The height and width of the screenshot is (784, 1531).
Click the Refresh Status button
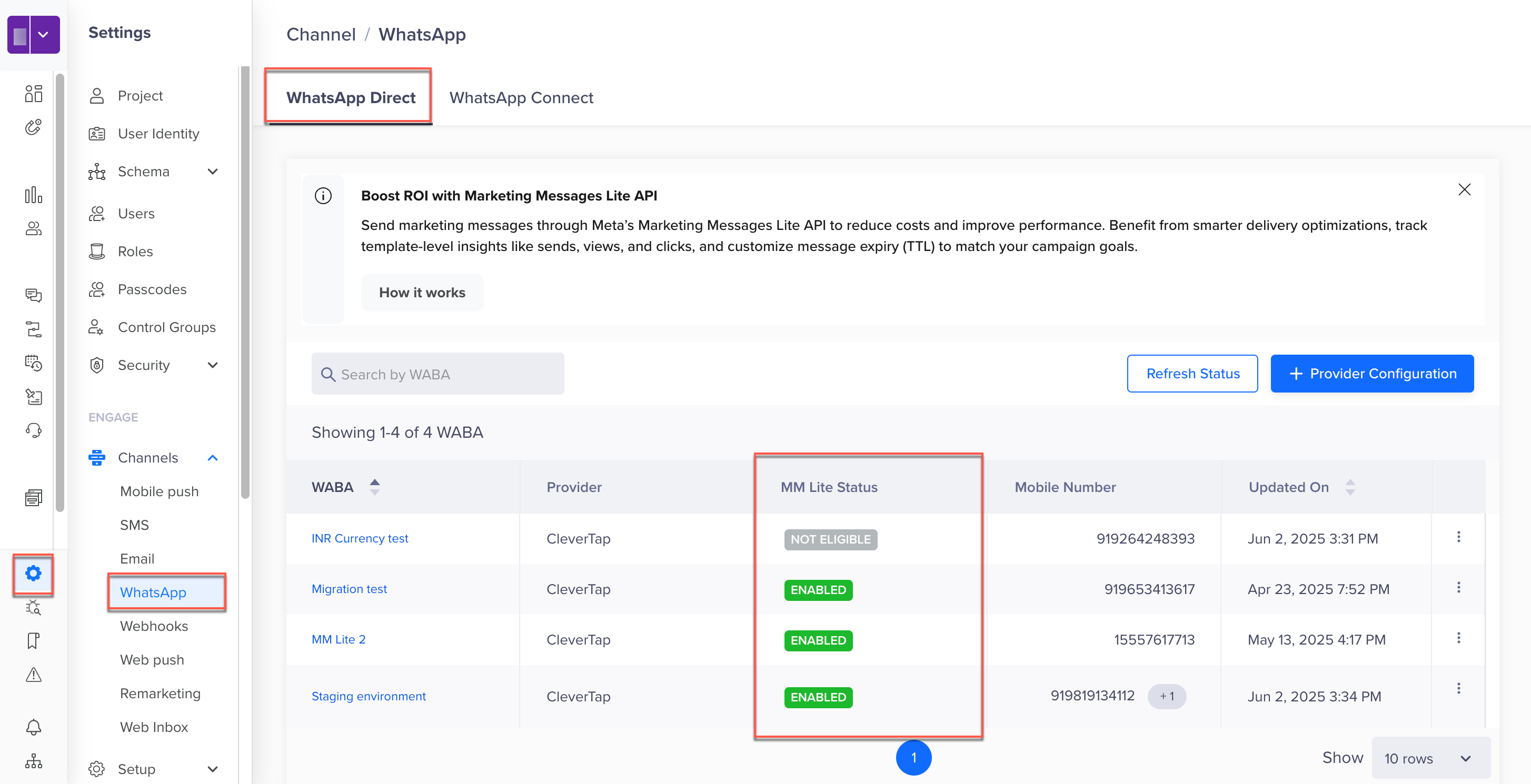[1192, 374]
